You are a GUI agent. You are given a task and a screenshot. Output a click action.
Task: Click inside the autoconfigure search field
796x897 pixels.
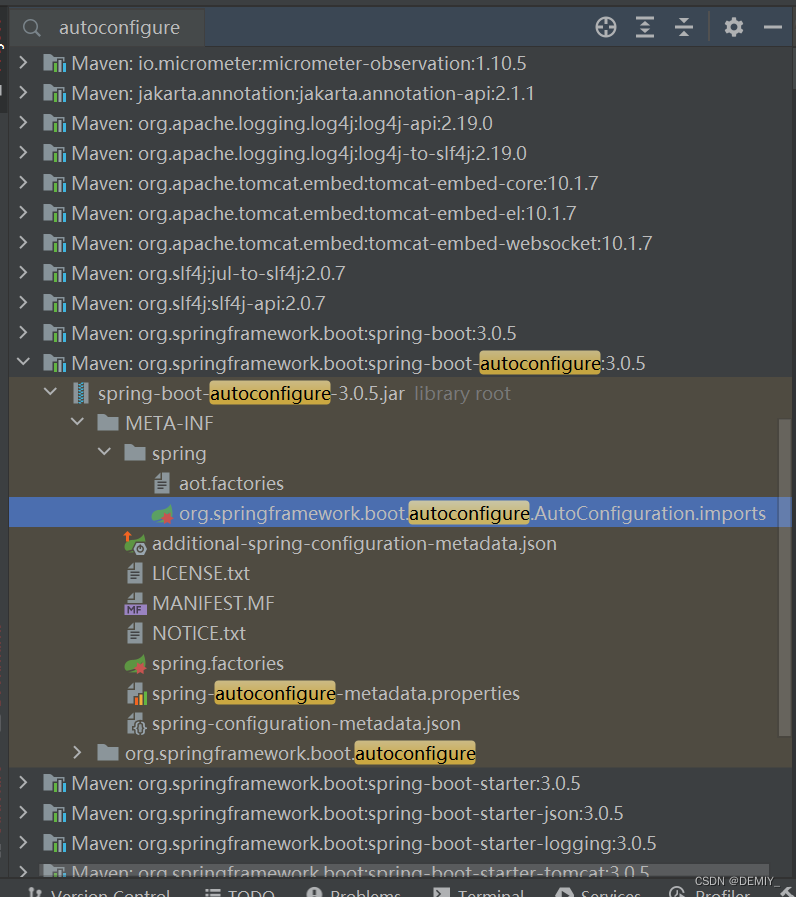120,27
